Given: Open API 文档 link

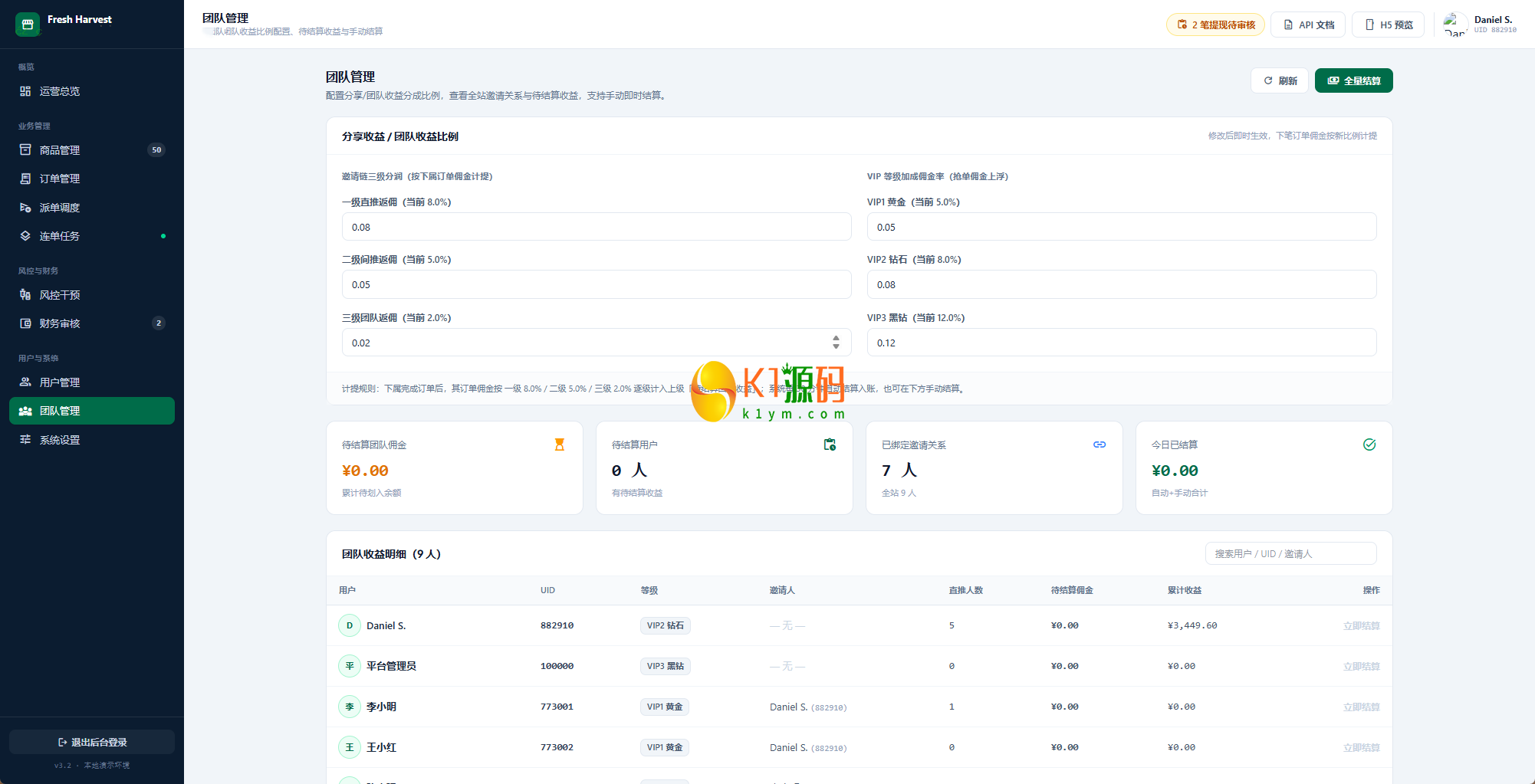Looking at the screenshot, I should (1308, 25).
